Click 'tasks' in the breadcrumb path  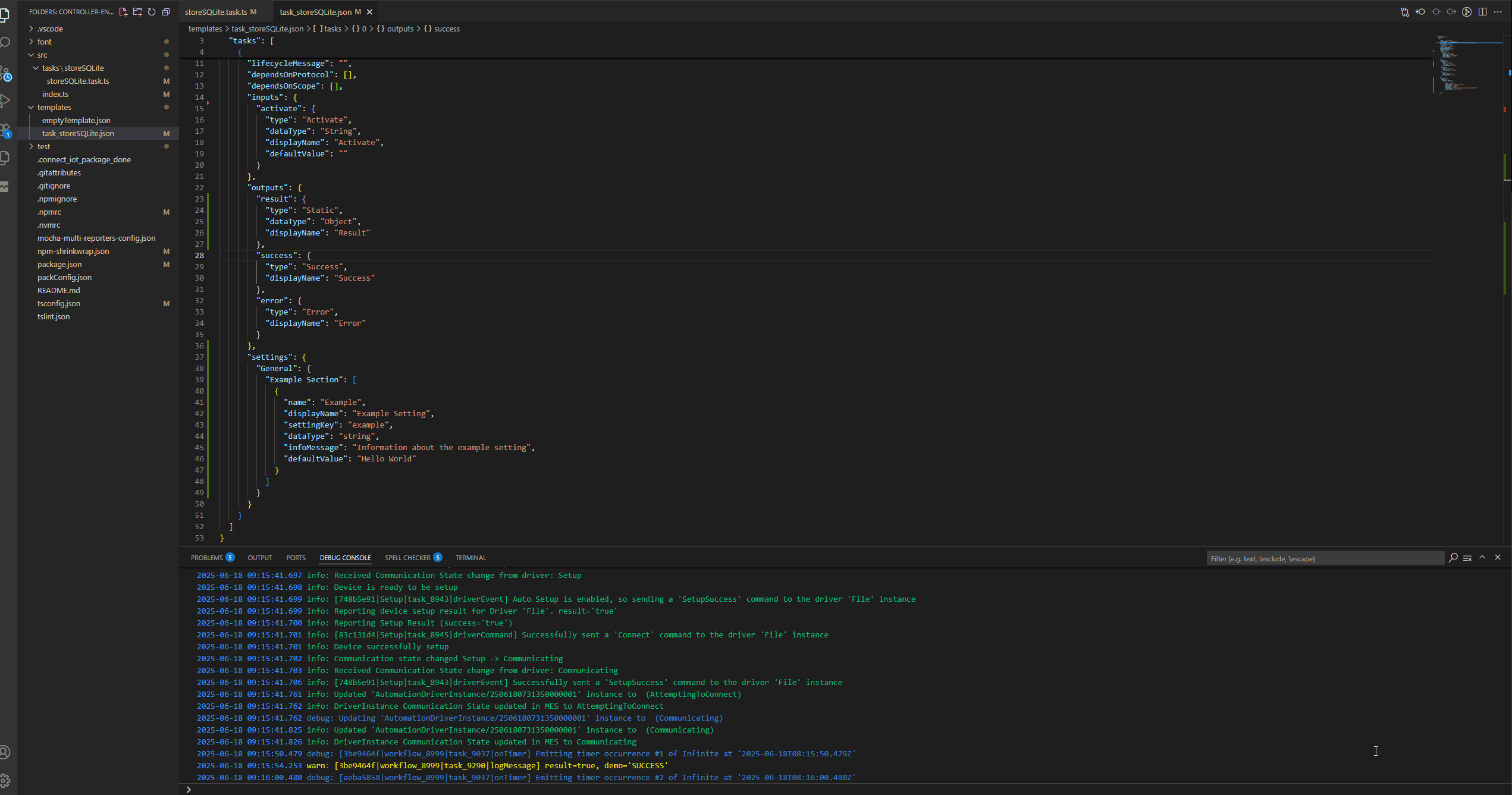332,29
